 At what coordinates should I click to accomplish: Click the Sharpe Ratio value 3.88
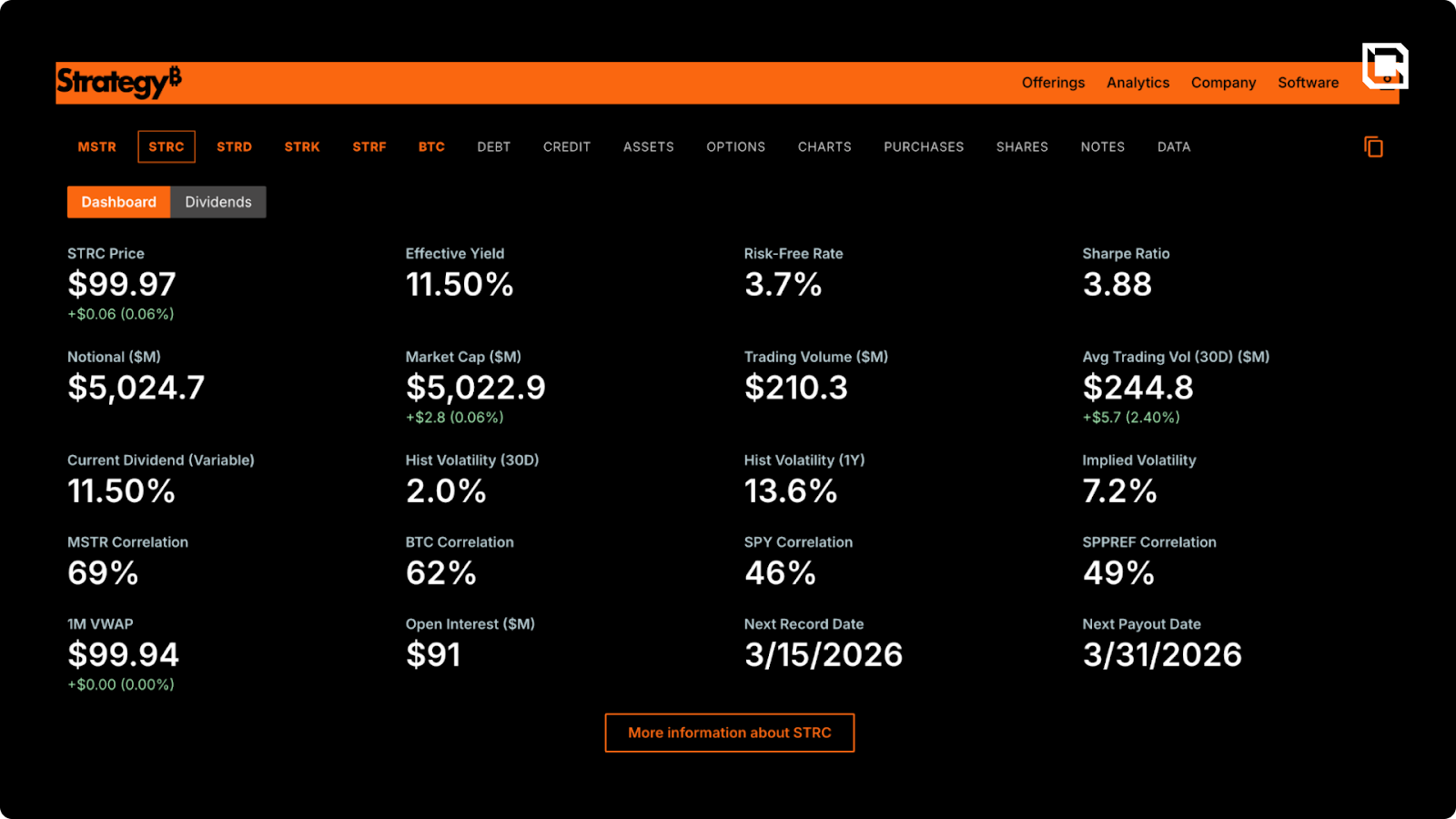click(1117, 284)
